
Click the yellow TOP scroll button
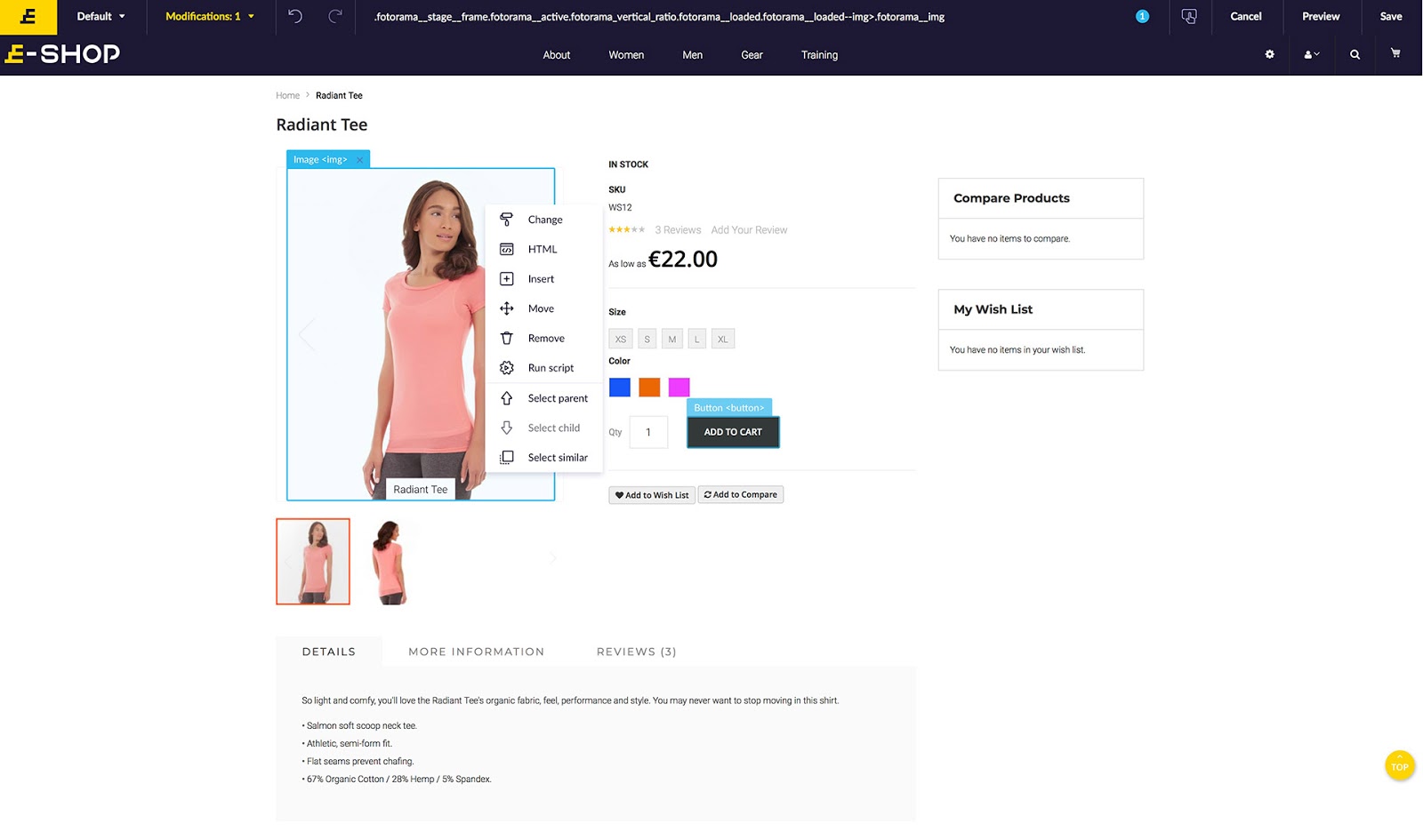(x=1399, y=765)
